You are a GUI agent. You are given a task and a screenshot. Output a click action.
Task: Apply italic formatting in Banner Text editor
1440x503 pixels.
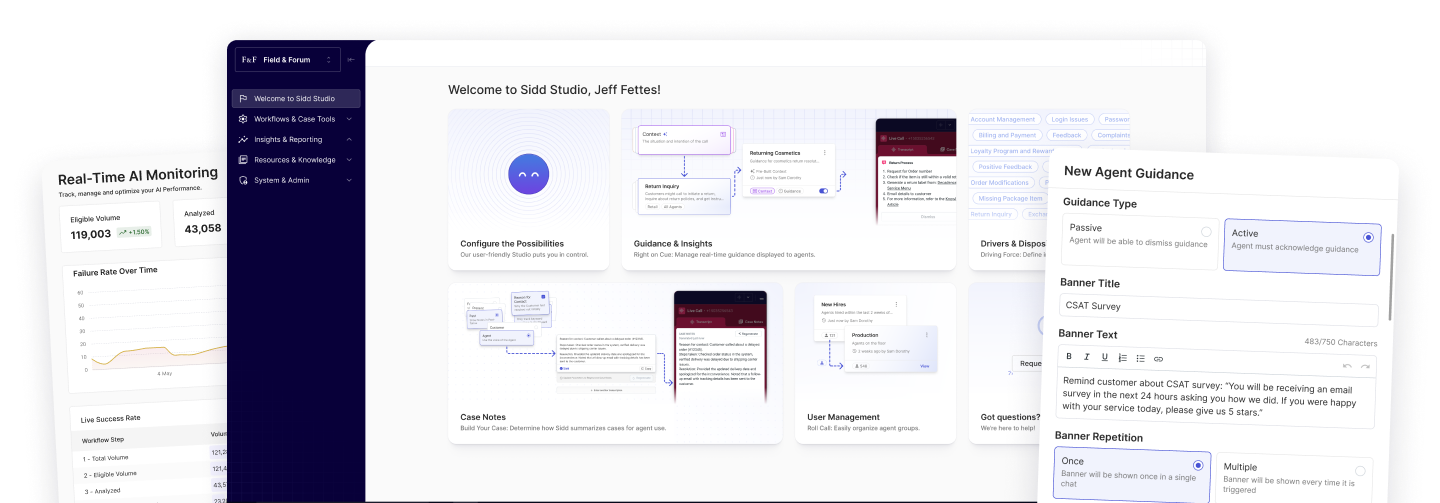click(x=1086, y=358)
